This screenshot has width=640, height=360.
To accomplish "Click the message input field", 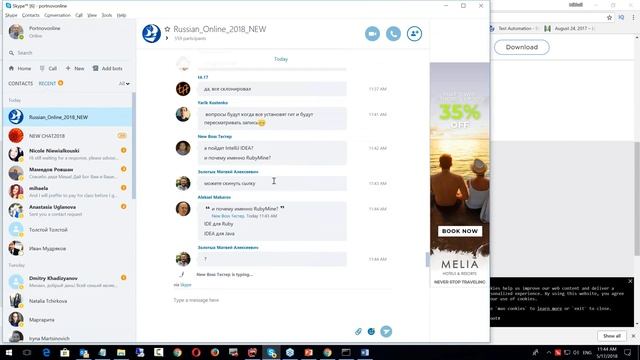I will pos(282,300).
